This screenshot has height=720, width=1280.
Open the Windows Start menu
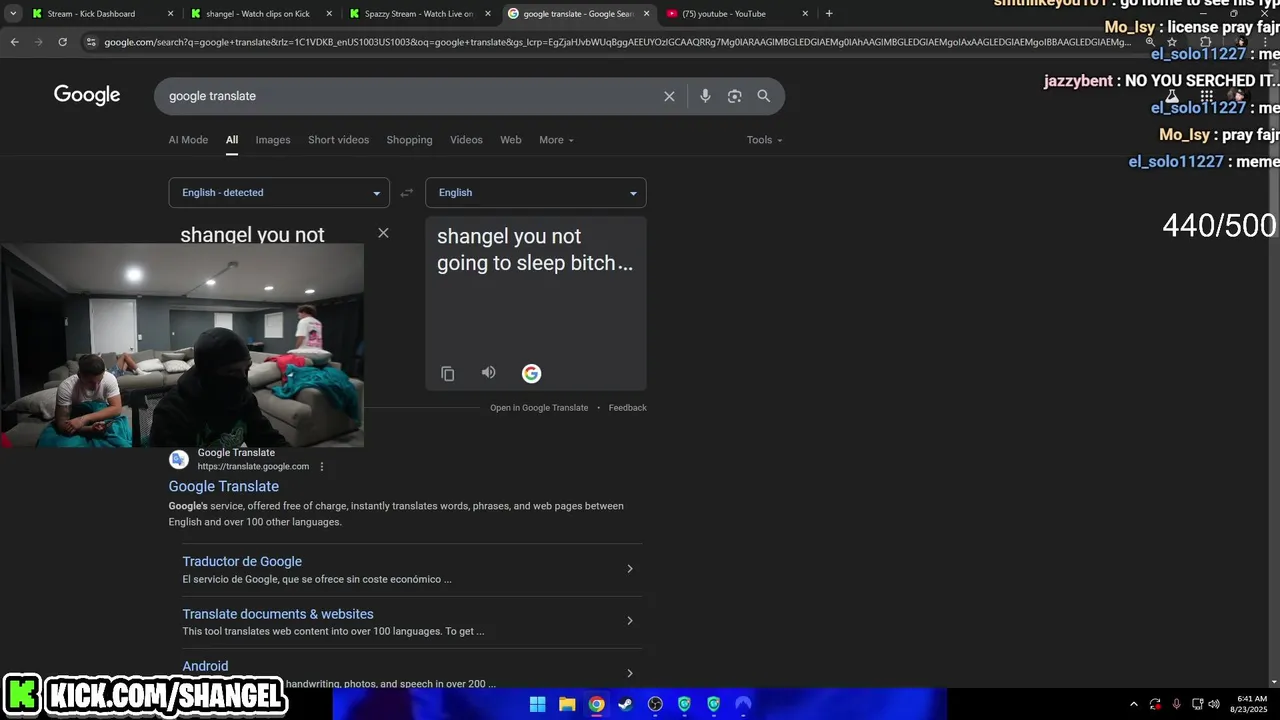tap(537, 704)
